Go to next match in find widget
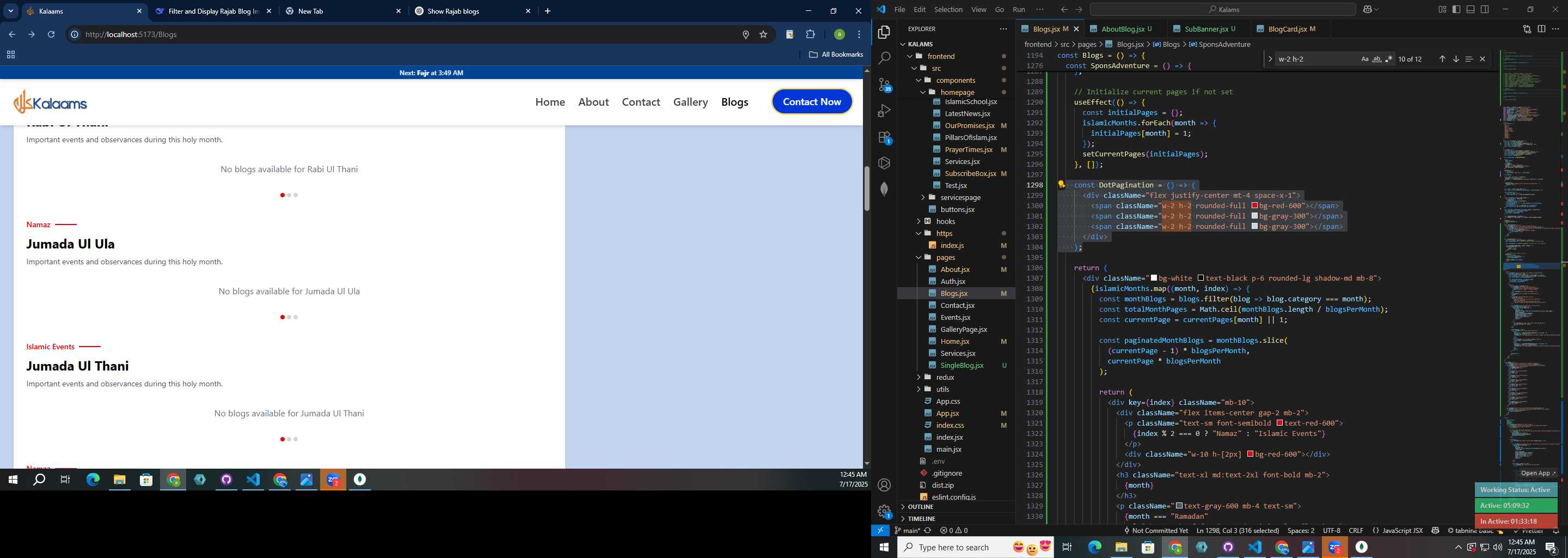The width and height of the screenshot is (1568, 558). click(1455, 59)
